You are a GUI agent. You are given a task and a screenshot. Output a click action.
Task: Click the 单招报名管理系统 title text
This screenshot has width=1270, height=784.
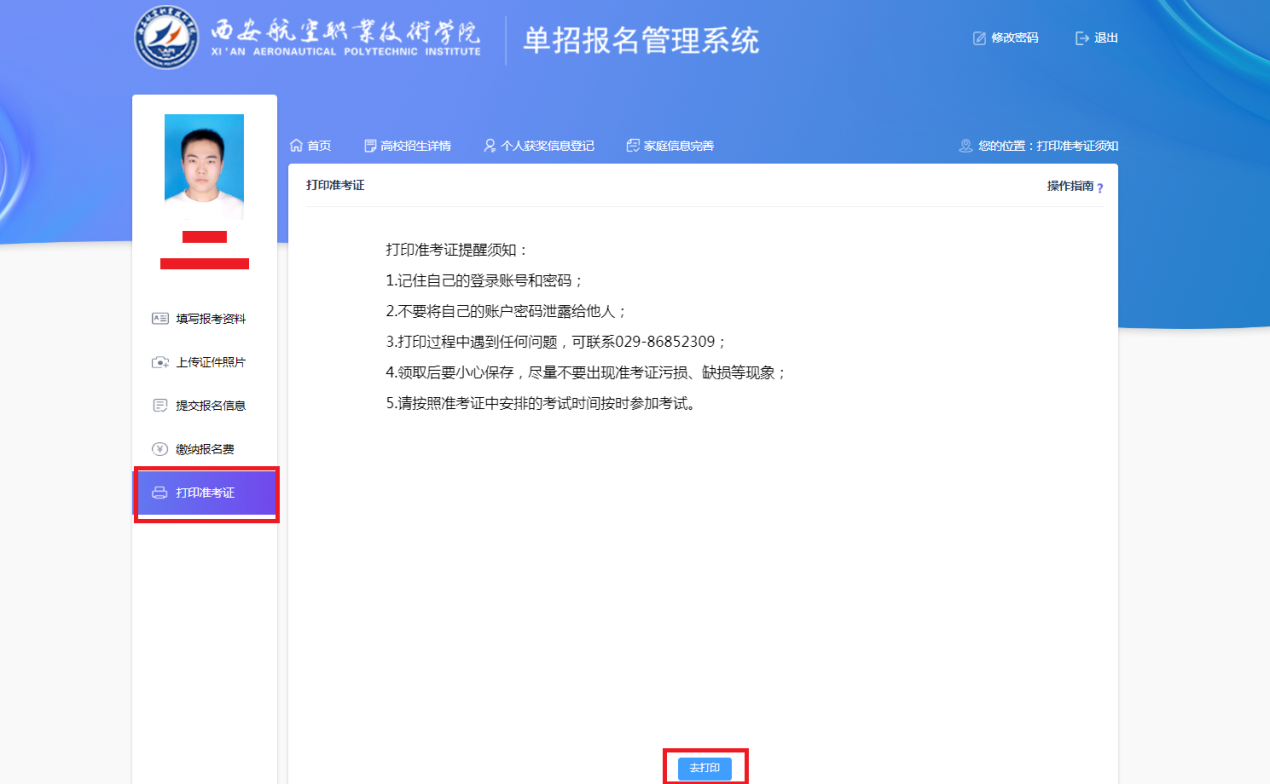641,40
